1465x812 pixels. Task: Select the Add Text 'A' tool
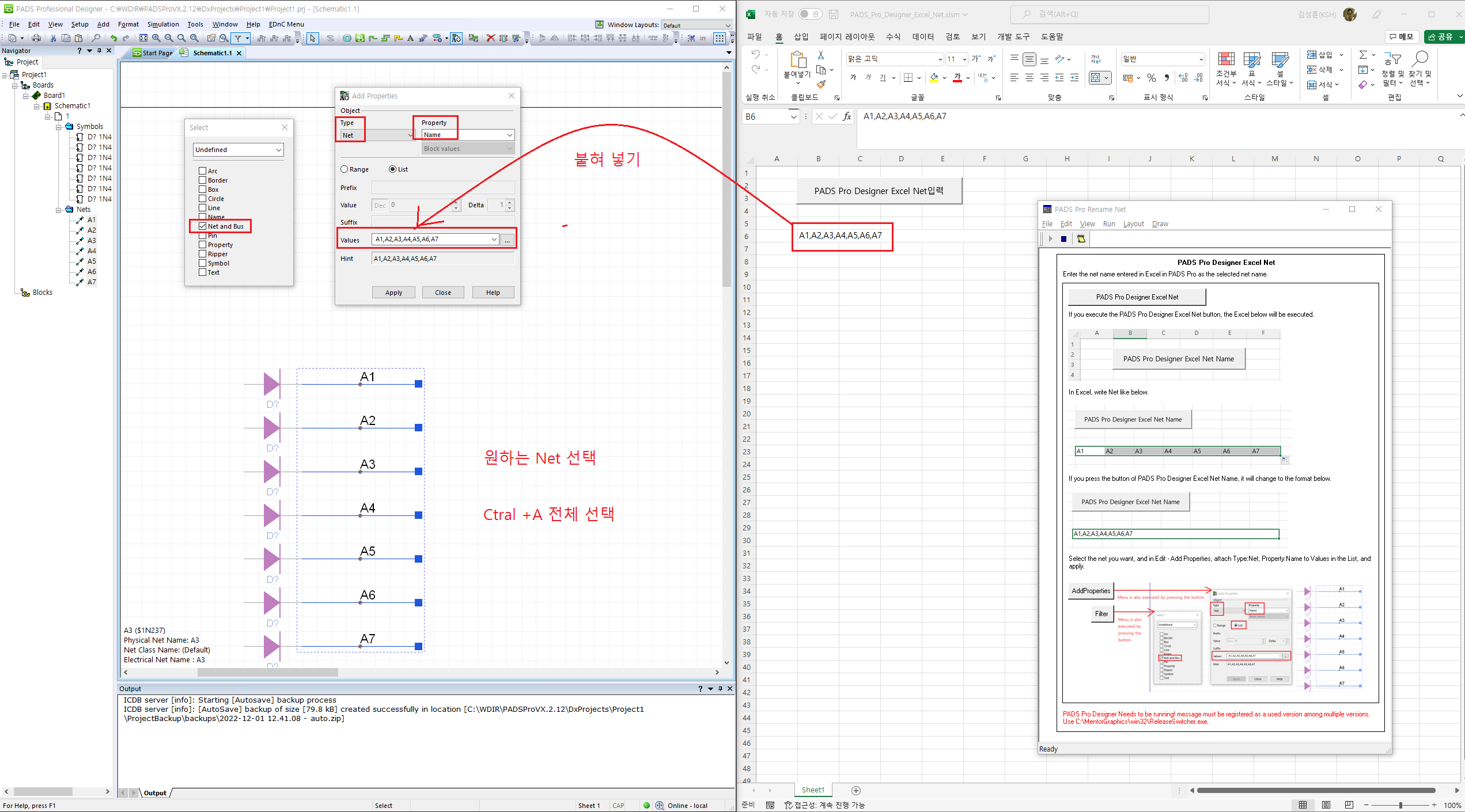click(410, 38)
